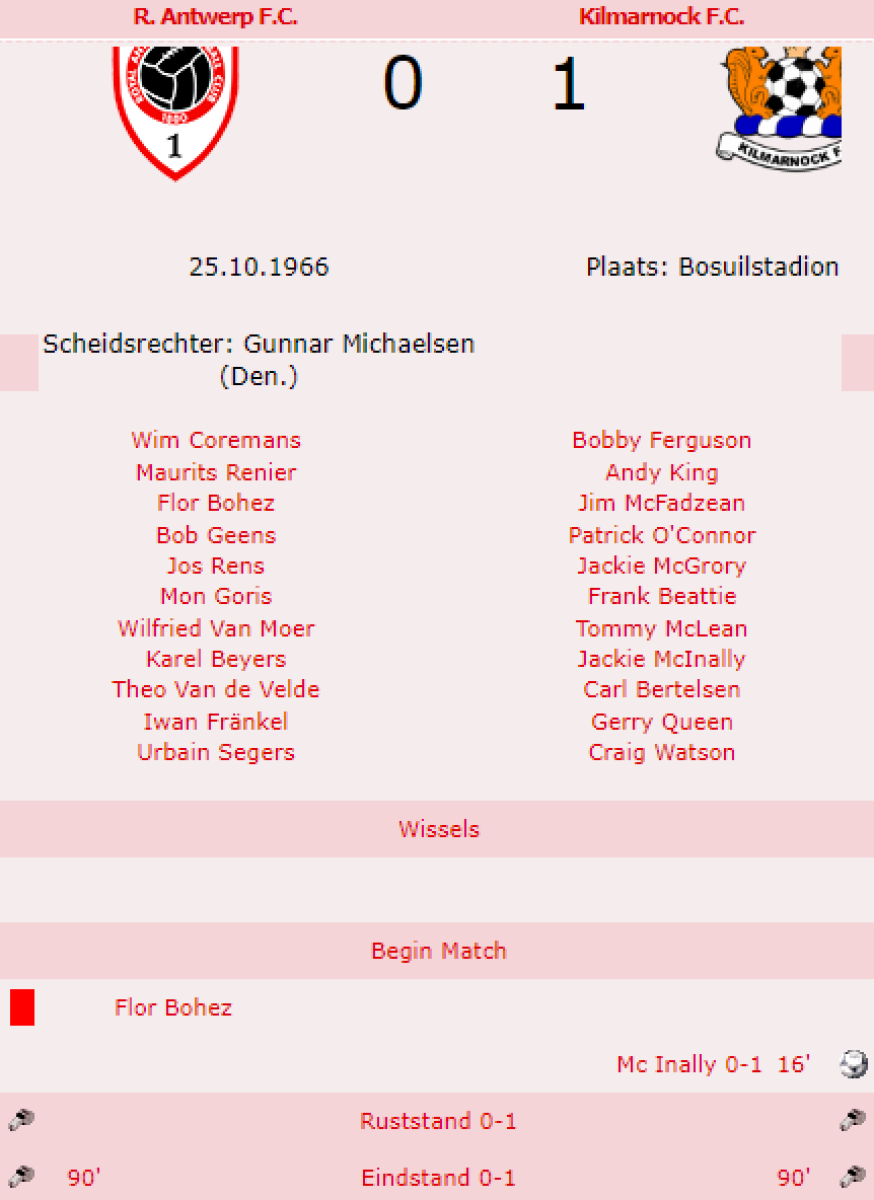Click the left whistle icon on Ruststand row
874x1200 pixels.
click(x=20, y=1121)
